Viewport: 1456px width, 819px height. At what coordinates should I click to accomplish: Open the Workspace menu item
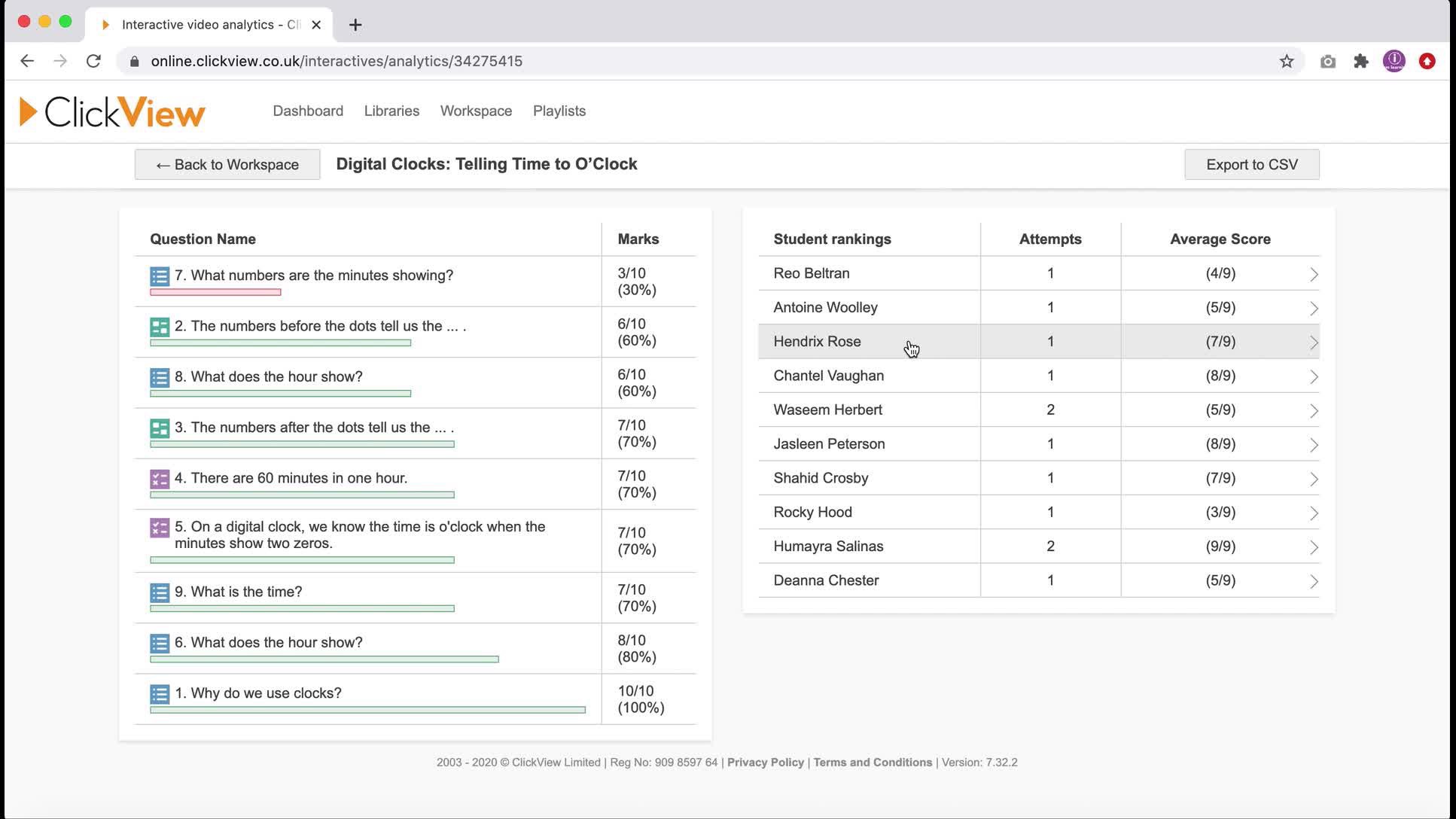pos(476,111)
